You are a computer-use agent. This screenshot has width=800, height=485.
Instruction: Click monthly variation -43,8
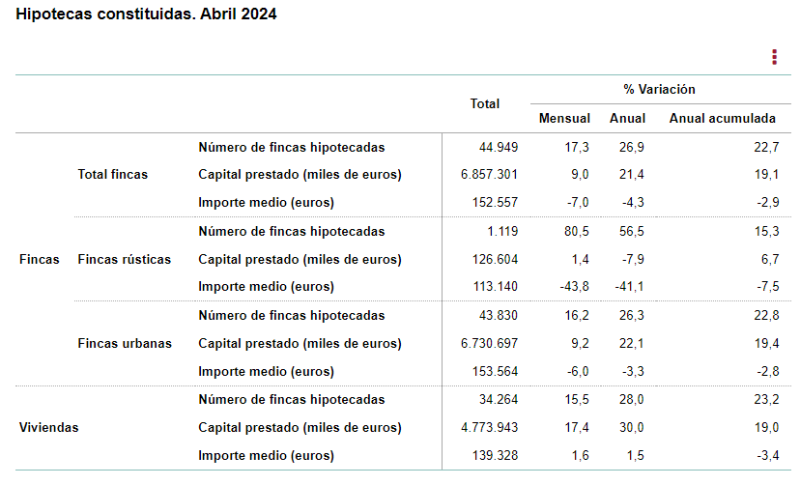tap(574, 287)
